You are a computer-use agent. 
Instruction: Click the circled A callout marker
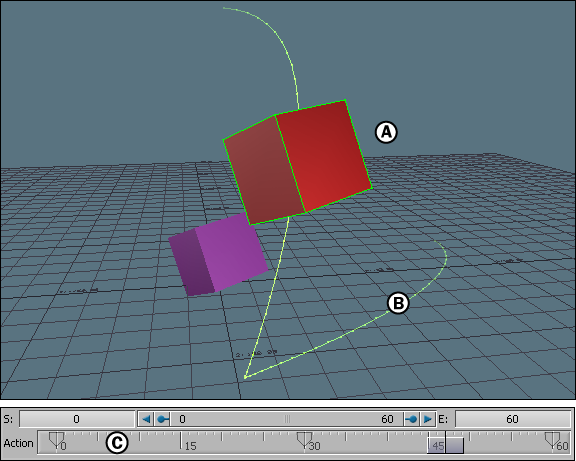[386, 132]
